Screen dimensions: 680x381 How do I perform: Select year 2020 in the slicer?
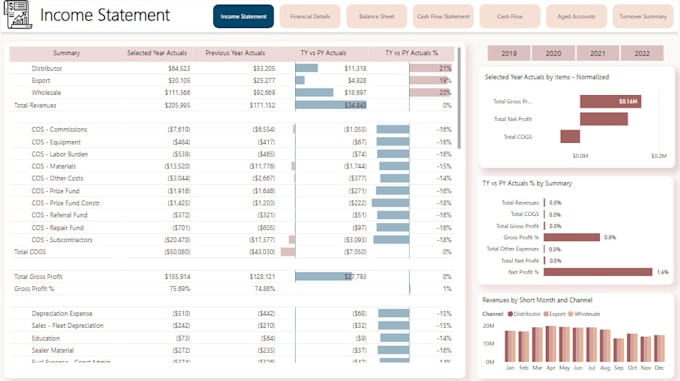point(553,53)
